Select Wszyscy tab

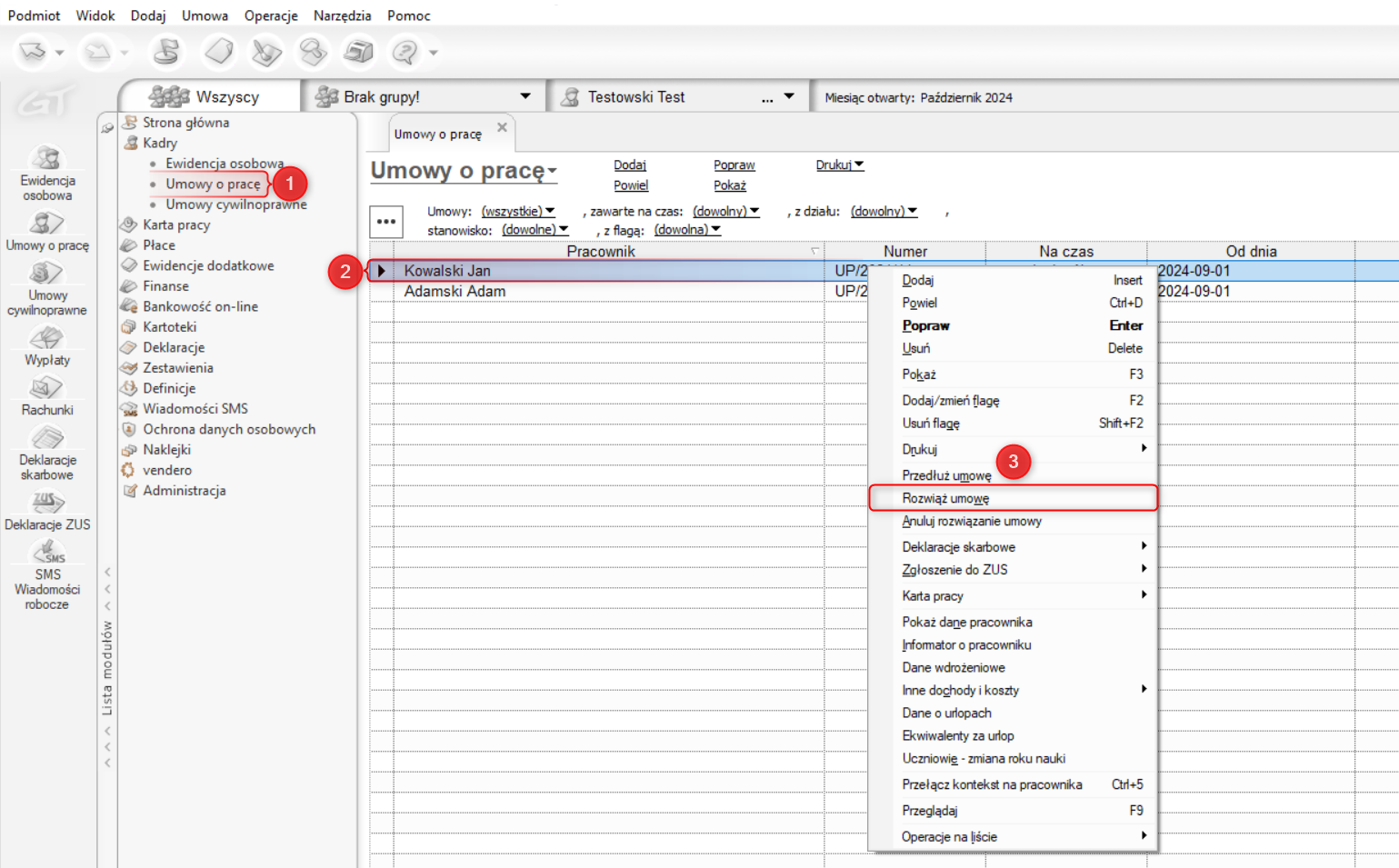[x=210, y=96]
